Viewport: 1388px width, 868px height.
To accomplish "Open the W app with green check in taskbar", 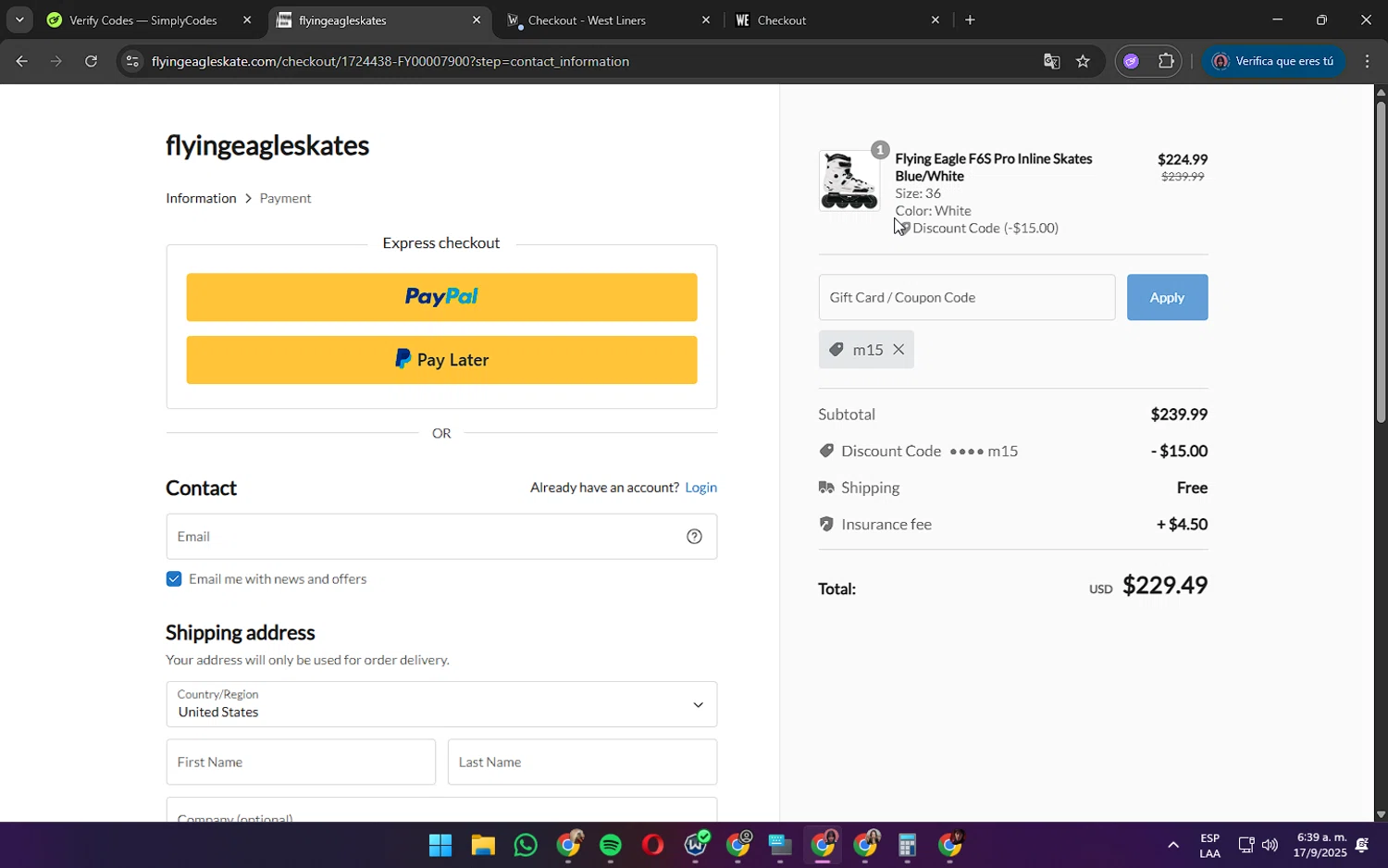I will point(696,845).
